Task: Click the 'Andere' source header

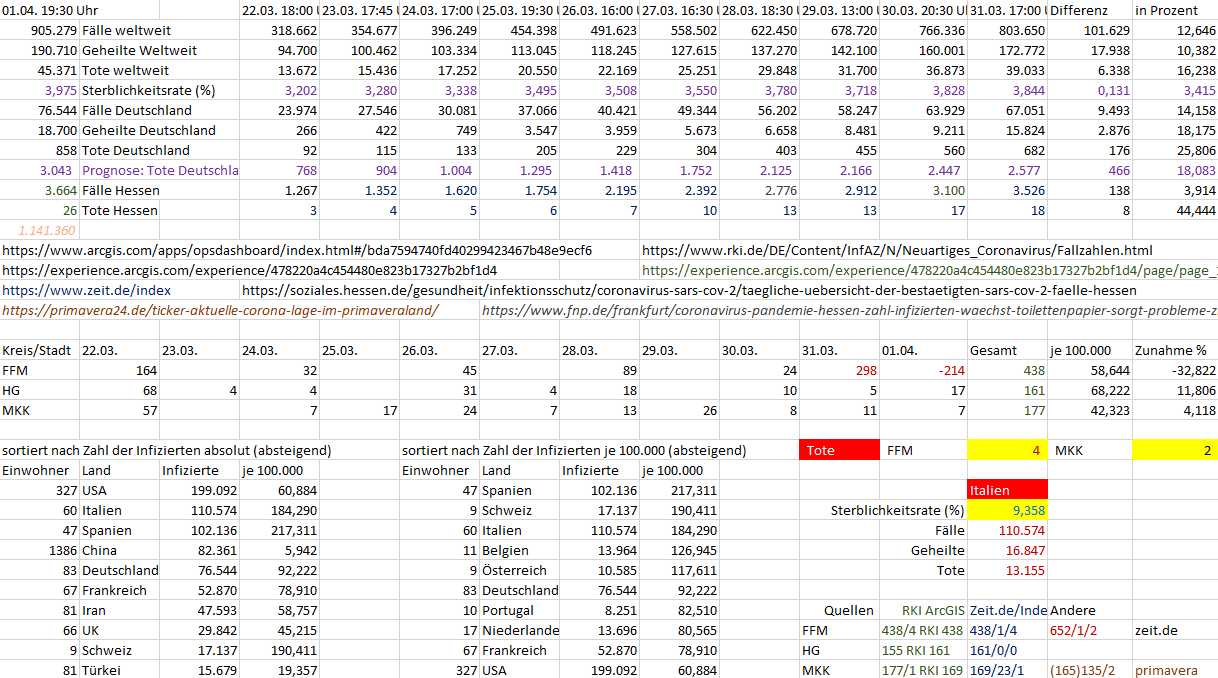Action: (x=1073, y=610)
